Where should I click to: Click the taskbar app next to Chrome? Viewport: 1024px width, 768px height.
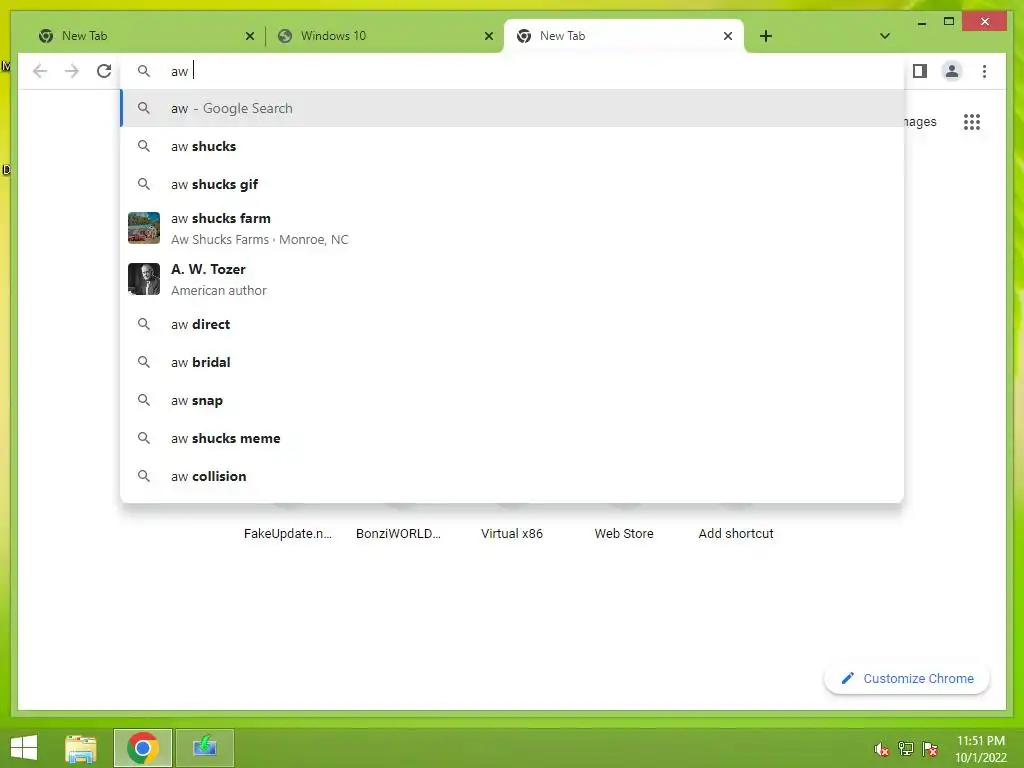(x=204, y=748)
